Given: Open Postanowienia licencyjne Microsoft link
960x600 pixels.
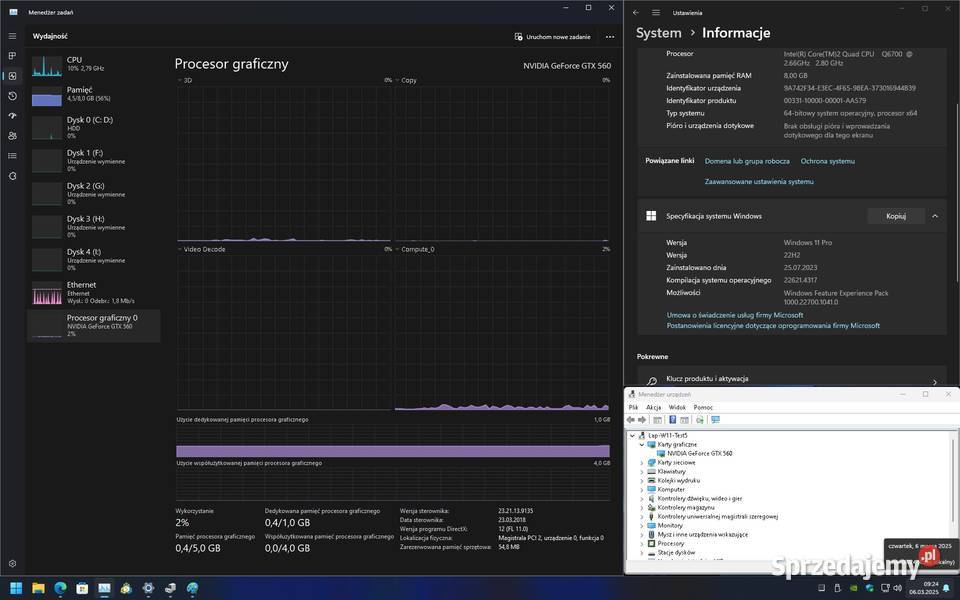Looking at the screenshot, I should (773, 326).
